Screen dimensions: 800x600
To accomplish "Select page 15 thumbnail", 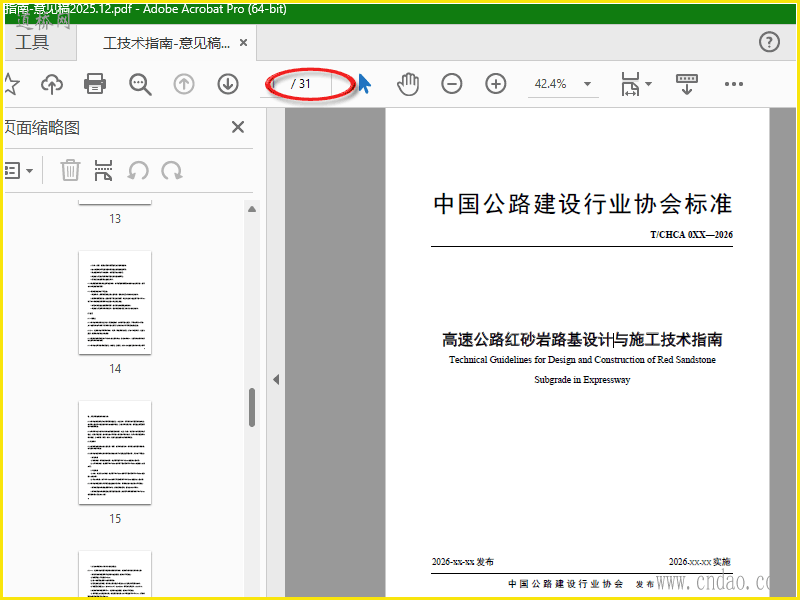I will (x=115, y=453).
